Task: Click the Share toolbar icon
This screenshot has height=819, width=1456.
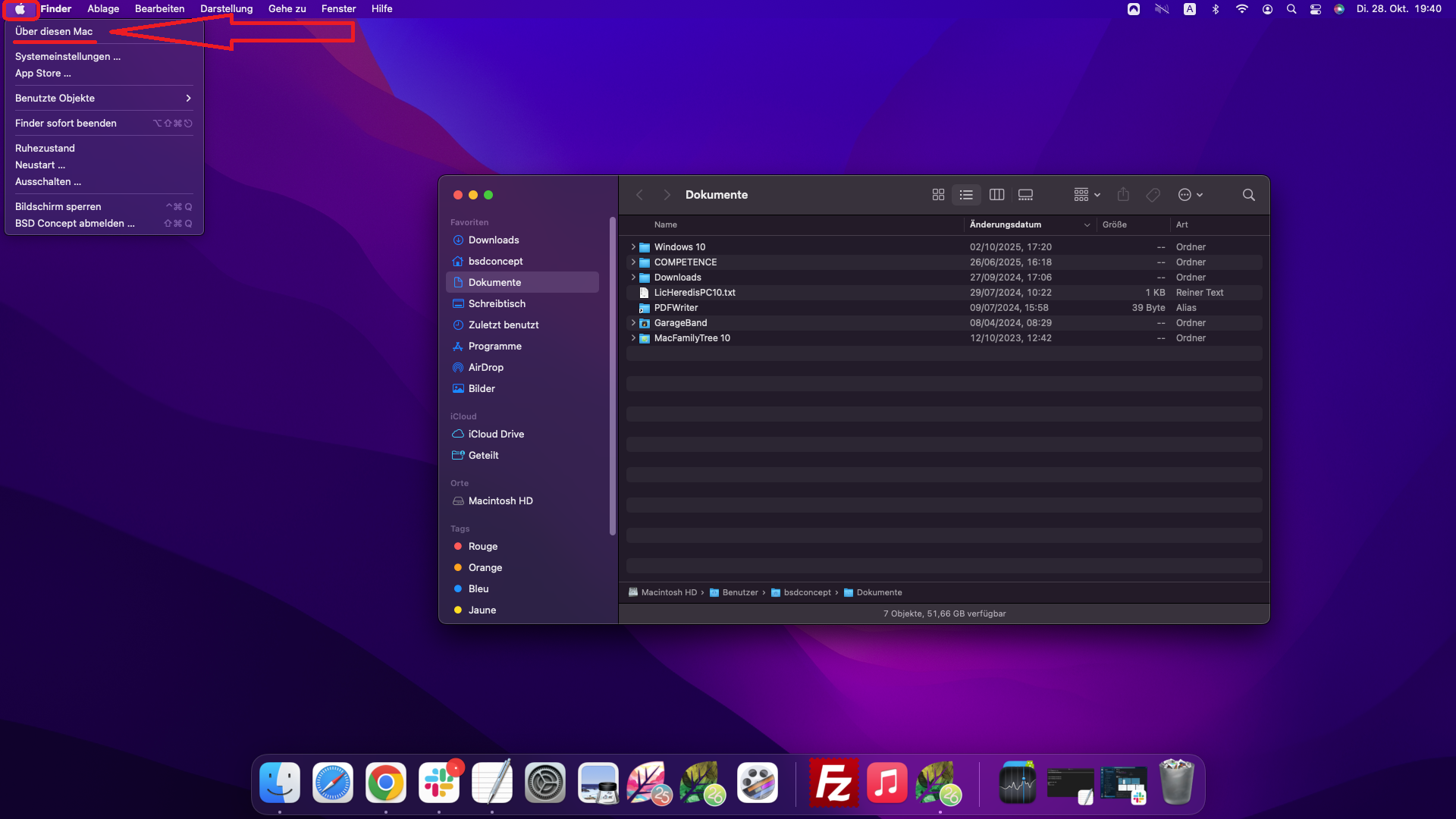Action: point(1123,195)
